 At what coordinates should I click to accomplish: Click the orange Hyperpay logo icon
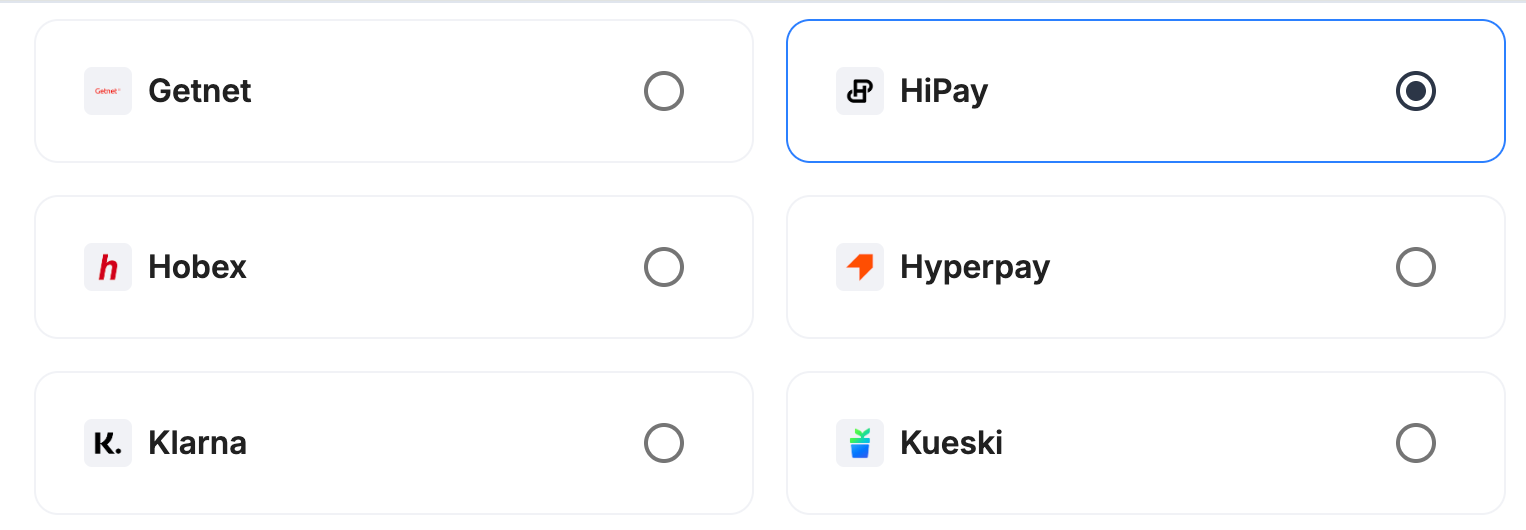(x=860, y=267)
